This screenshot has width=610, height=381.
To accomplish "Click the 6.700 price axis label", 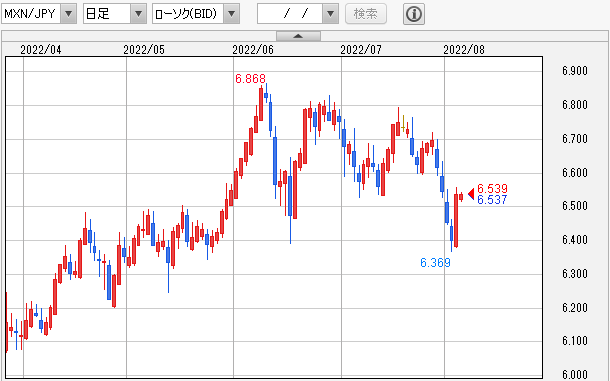I will [575, 139].
